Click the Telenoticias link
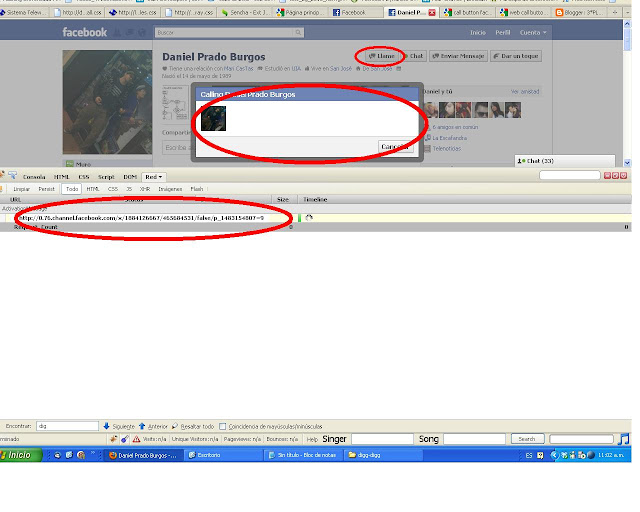This screenshot has width=640, height=512. pyautogui.click(x=447, y=149)
